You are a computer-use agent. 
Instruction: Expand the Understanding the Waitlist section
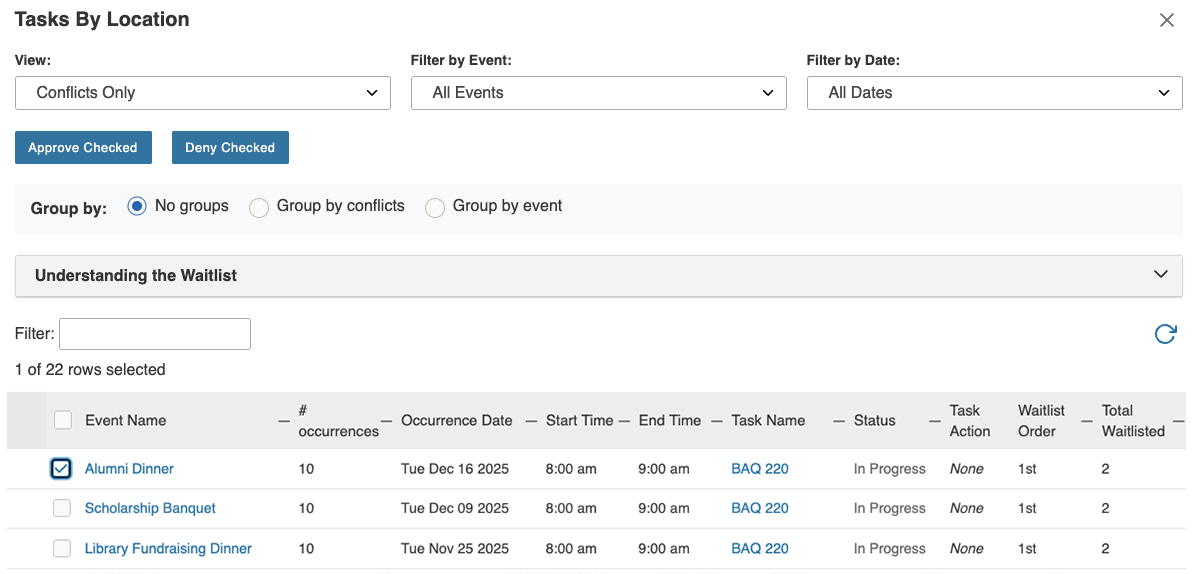coord(599,276)
